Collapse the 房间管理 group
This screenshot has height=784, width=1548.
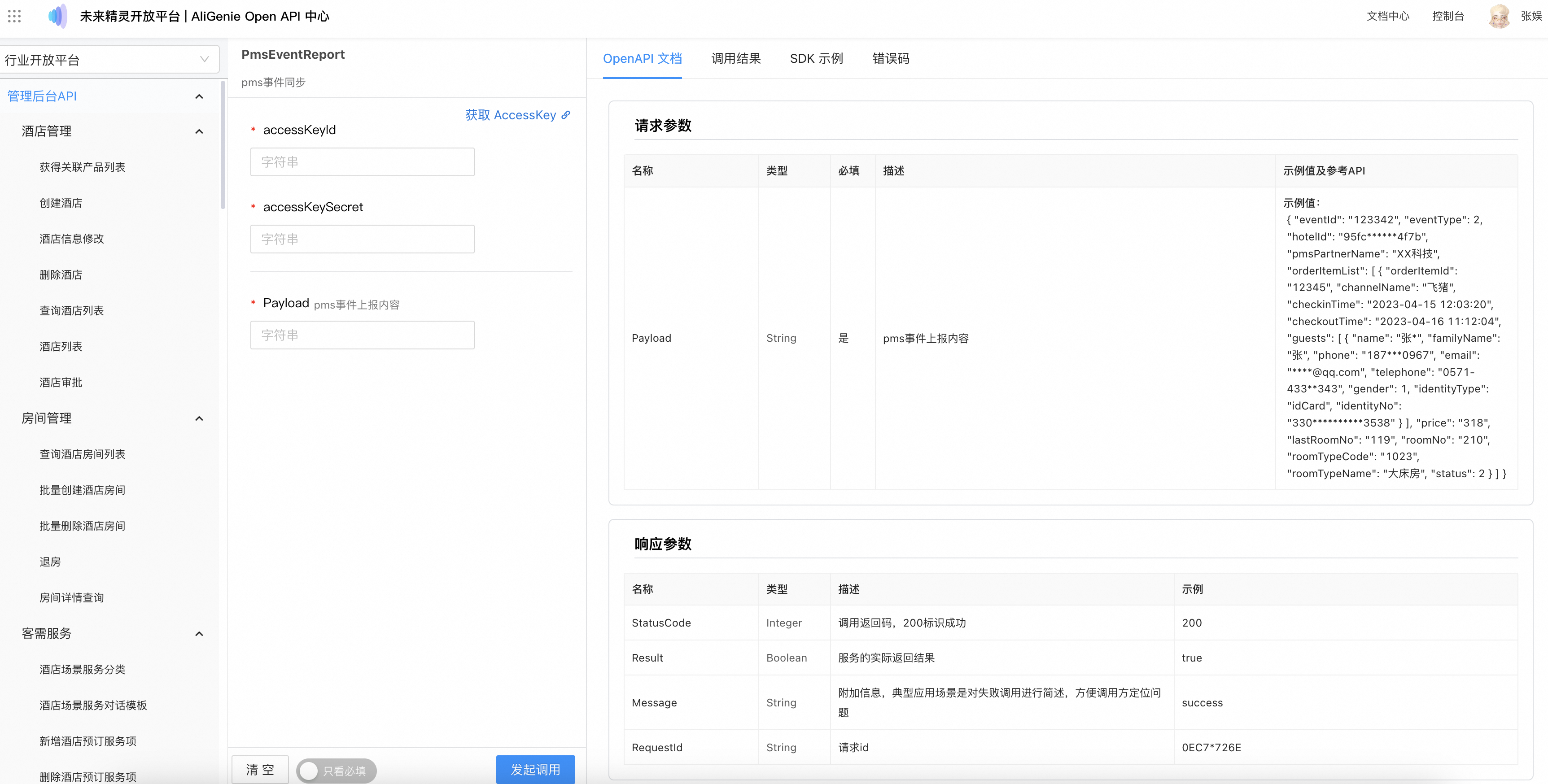[199, 418]
